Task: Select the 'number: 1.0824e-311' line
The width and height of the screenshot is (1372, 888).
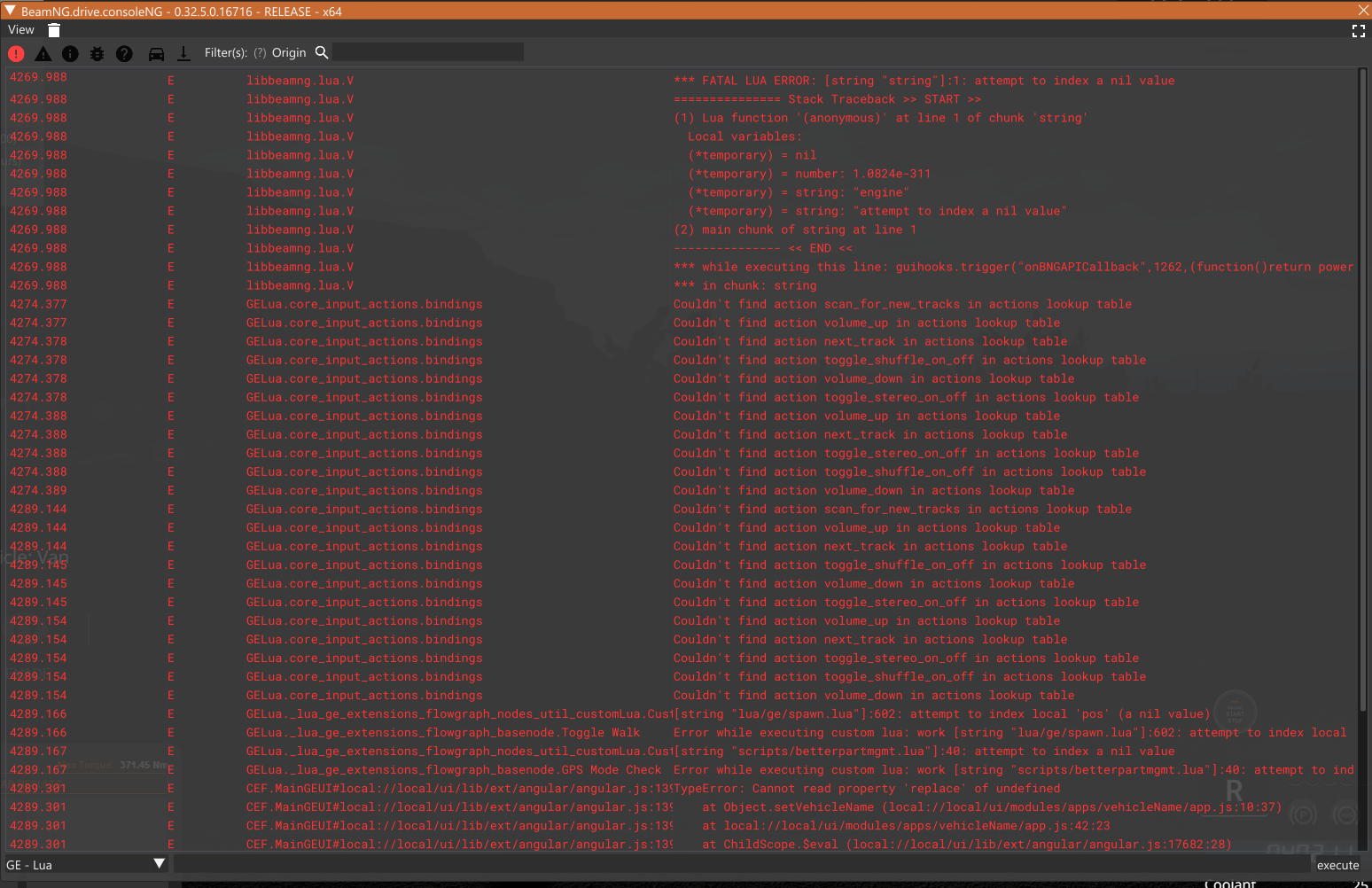Action: [x=809, y=174]
